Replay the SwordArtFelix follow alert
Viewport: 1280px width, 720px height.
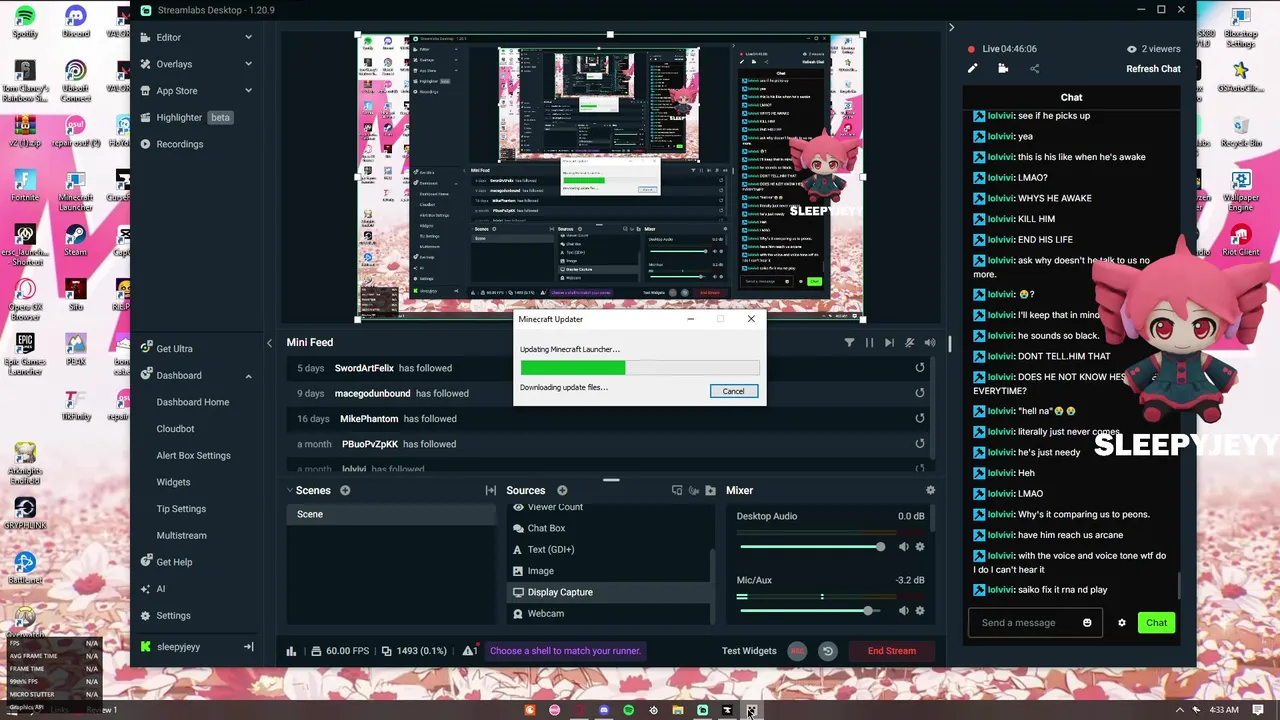pos(919,368)
